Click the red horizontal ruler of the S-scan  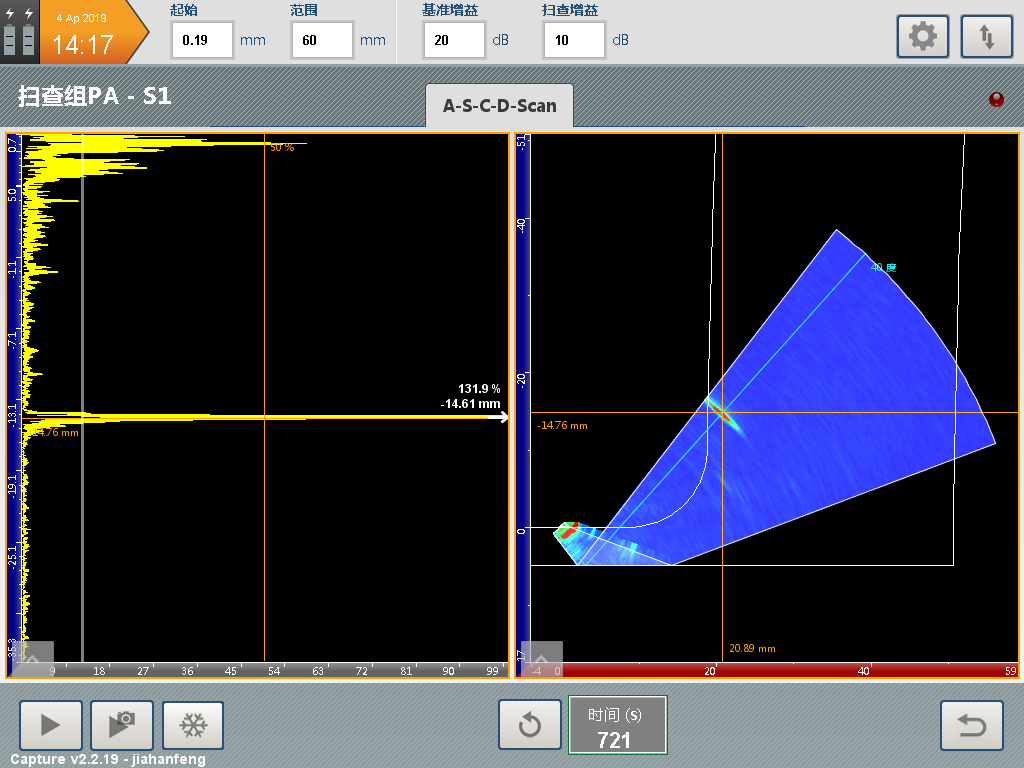point(775,670)
